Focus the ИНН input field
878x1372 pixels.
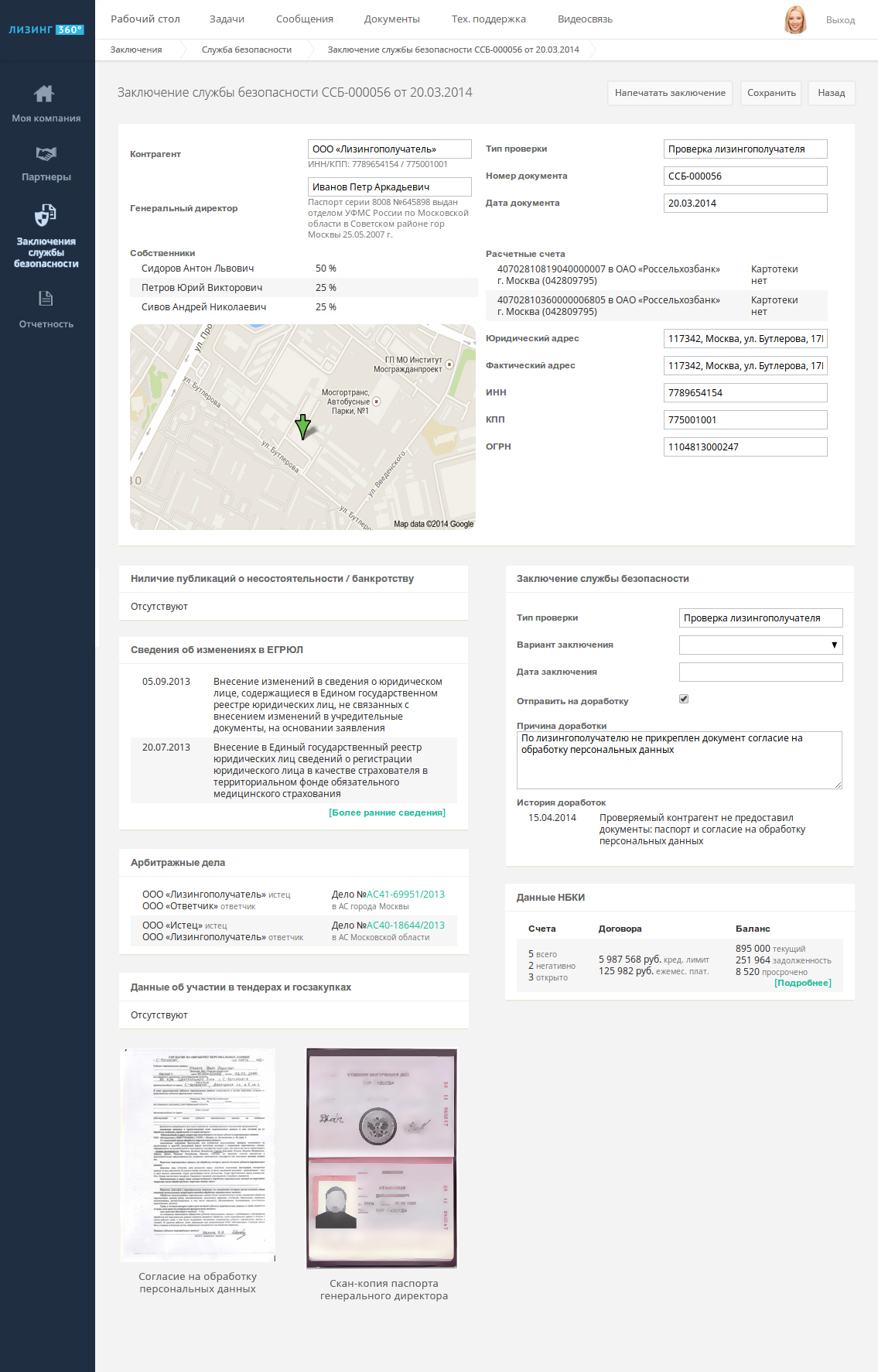(x=746, y=393)
